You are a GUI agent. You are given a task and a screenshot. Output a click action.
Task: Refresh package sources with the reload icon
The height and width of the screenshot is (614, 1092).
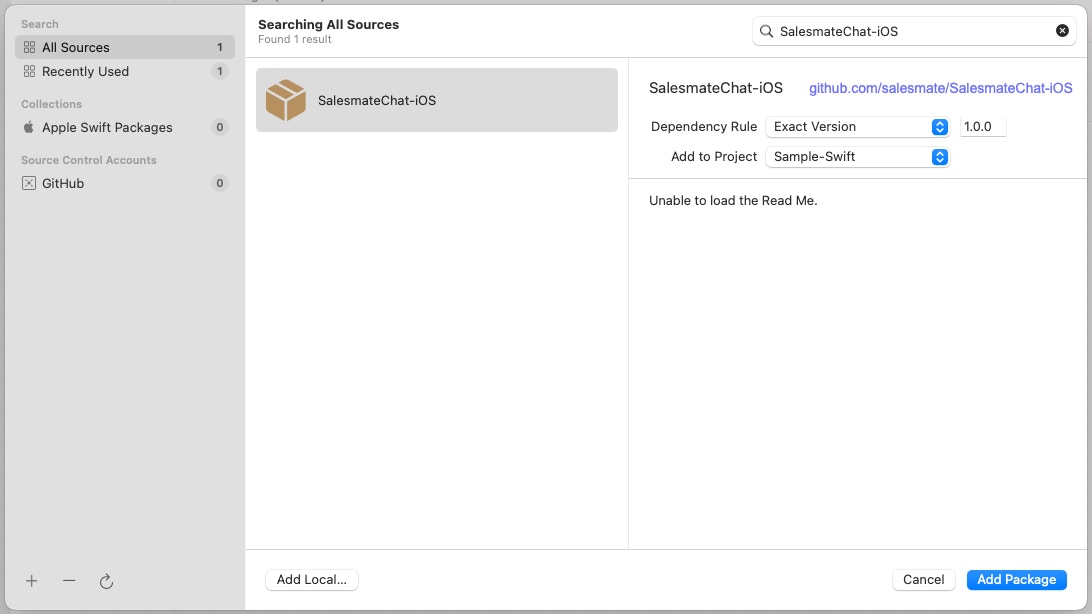[107, 581]
